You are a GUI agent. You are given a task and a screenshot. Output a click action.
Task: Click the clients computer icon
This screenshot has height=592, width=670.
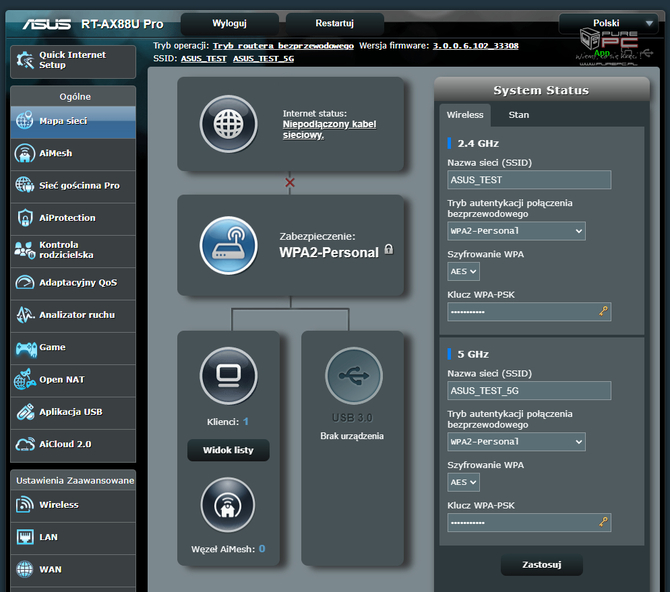coord(229,376)
